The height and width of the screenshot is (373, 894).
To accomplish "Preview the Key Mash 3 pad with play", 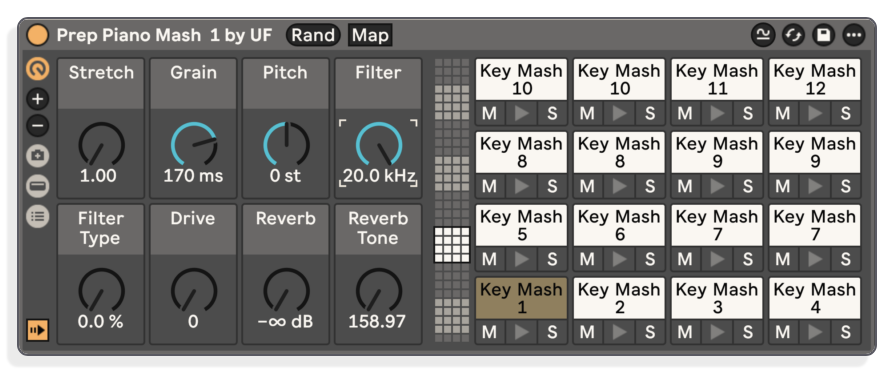I will (x=717, y=332).
